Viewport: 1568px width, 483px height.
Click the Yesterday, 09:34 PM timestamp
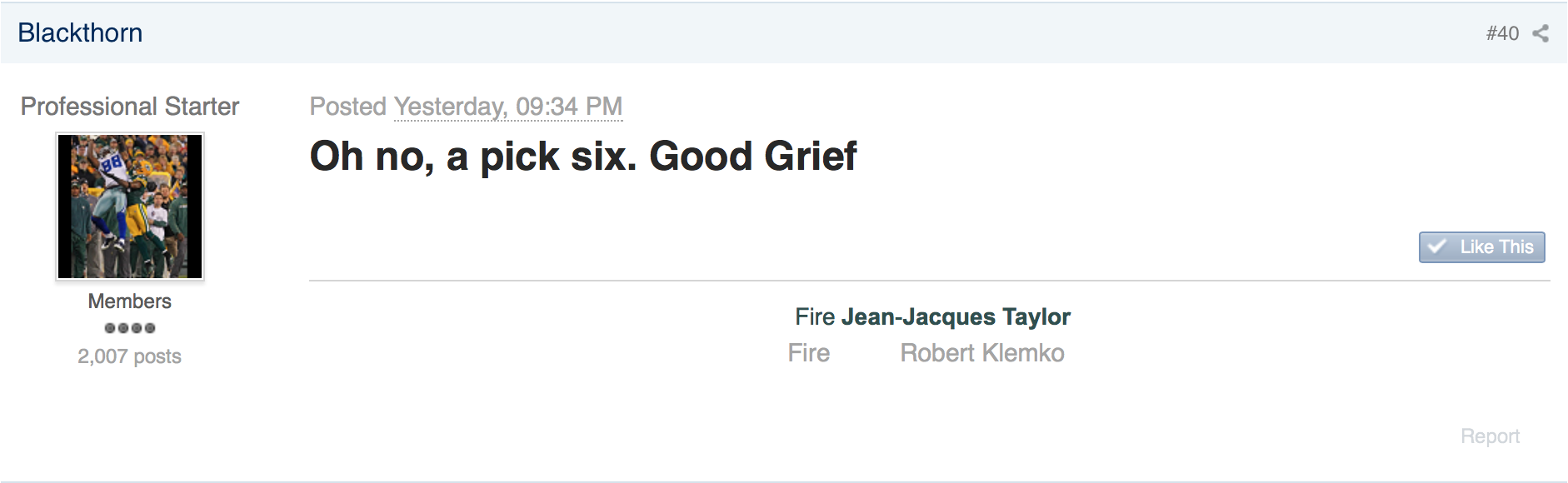508,107
